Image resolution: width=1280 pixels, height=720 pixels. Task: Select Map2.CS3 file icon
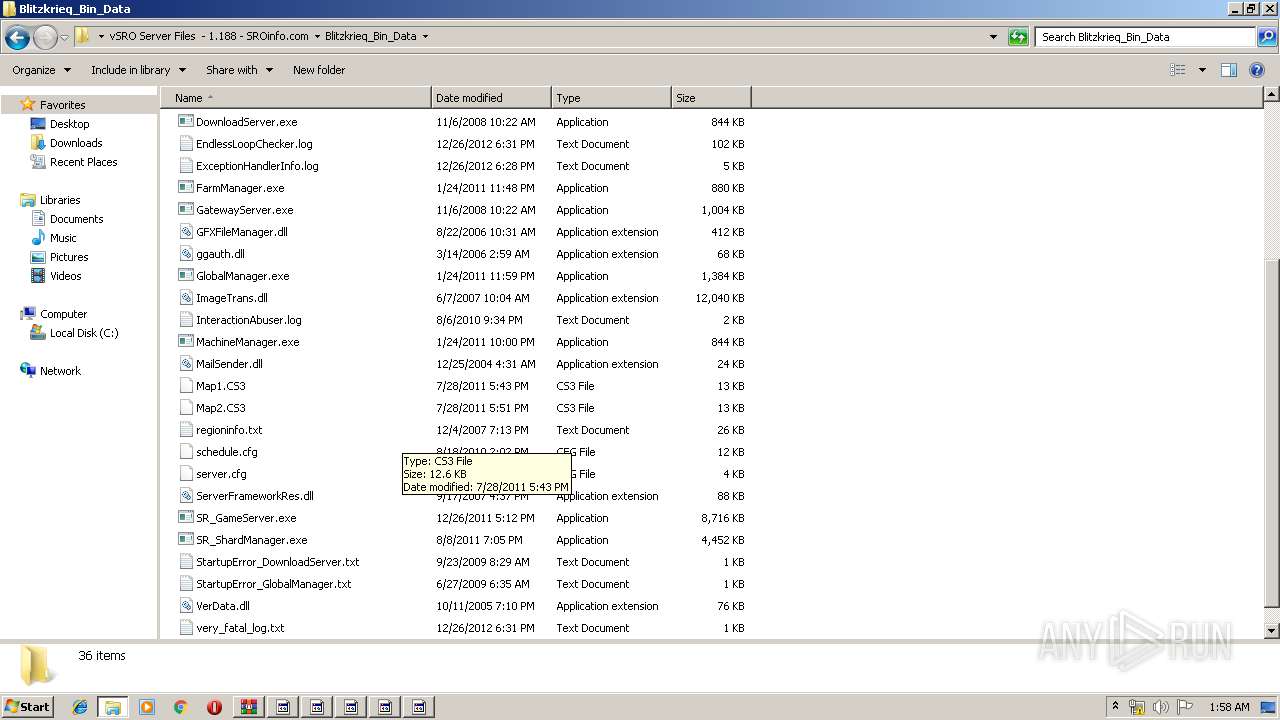tap(185, 407)
